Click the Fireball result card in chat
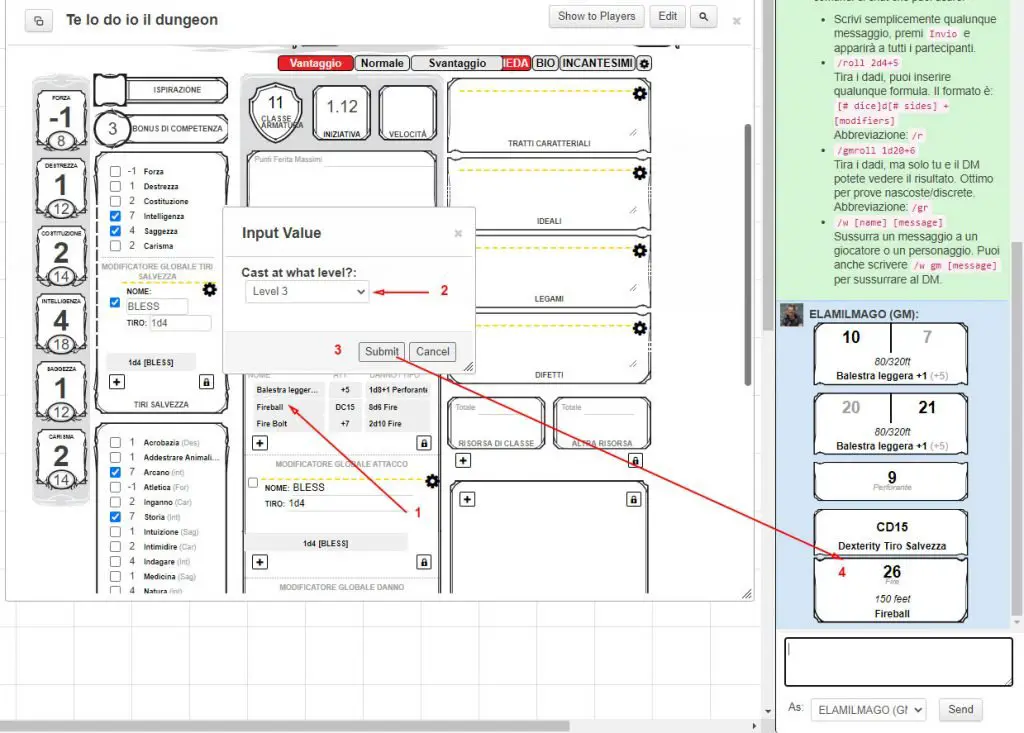The image size is (1024, 733). [x=891, y=591]
